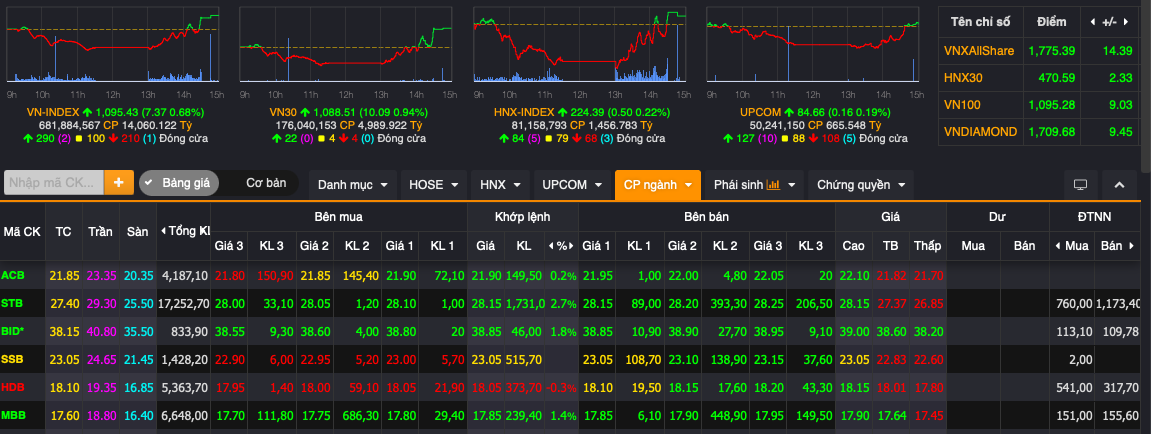Screen dimensions: 1151x434
Task: Click the Mã CK column header
Action: [x=22, y=231]
